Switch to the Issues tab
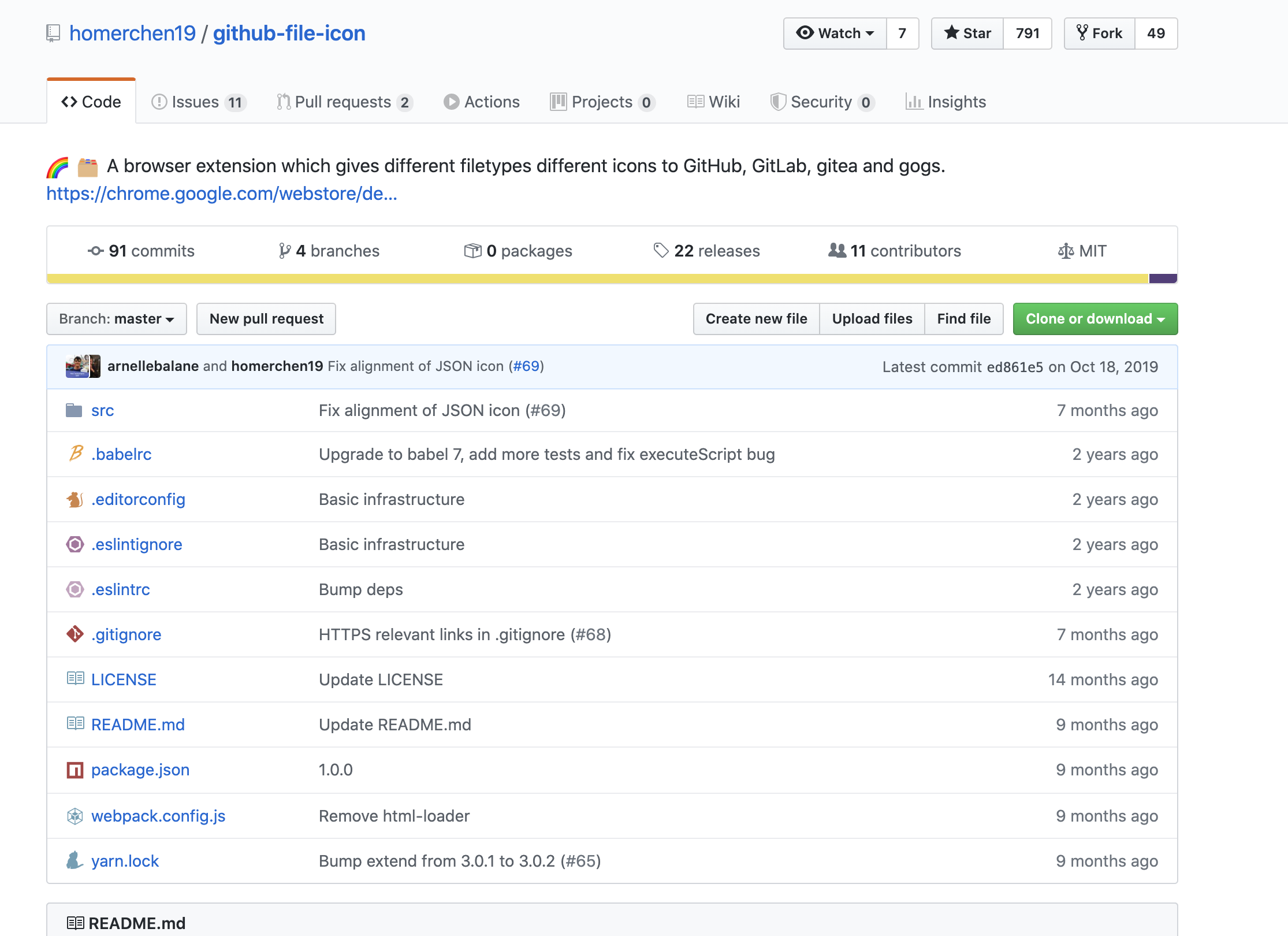 pyautogui.click(x=198, y=102)
